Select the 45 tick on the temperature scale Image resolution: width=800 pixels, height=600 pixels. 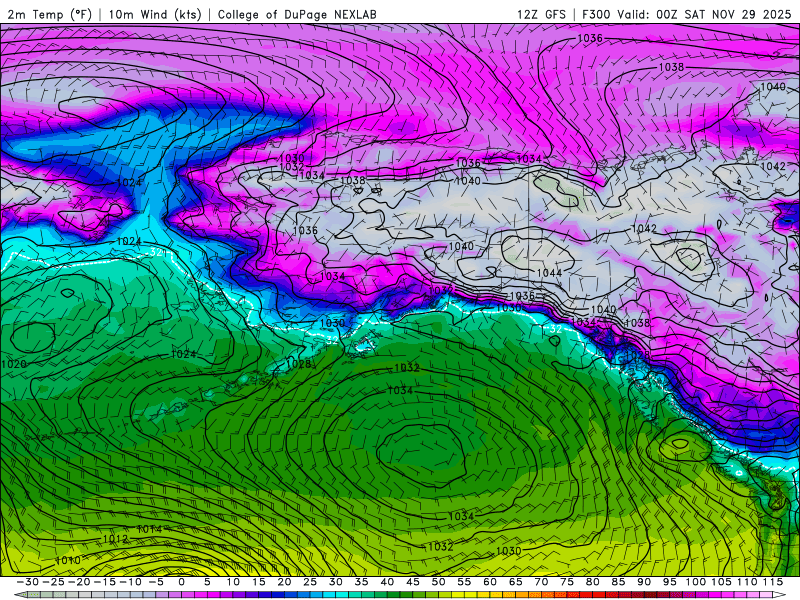(413, 582)
